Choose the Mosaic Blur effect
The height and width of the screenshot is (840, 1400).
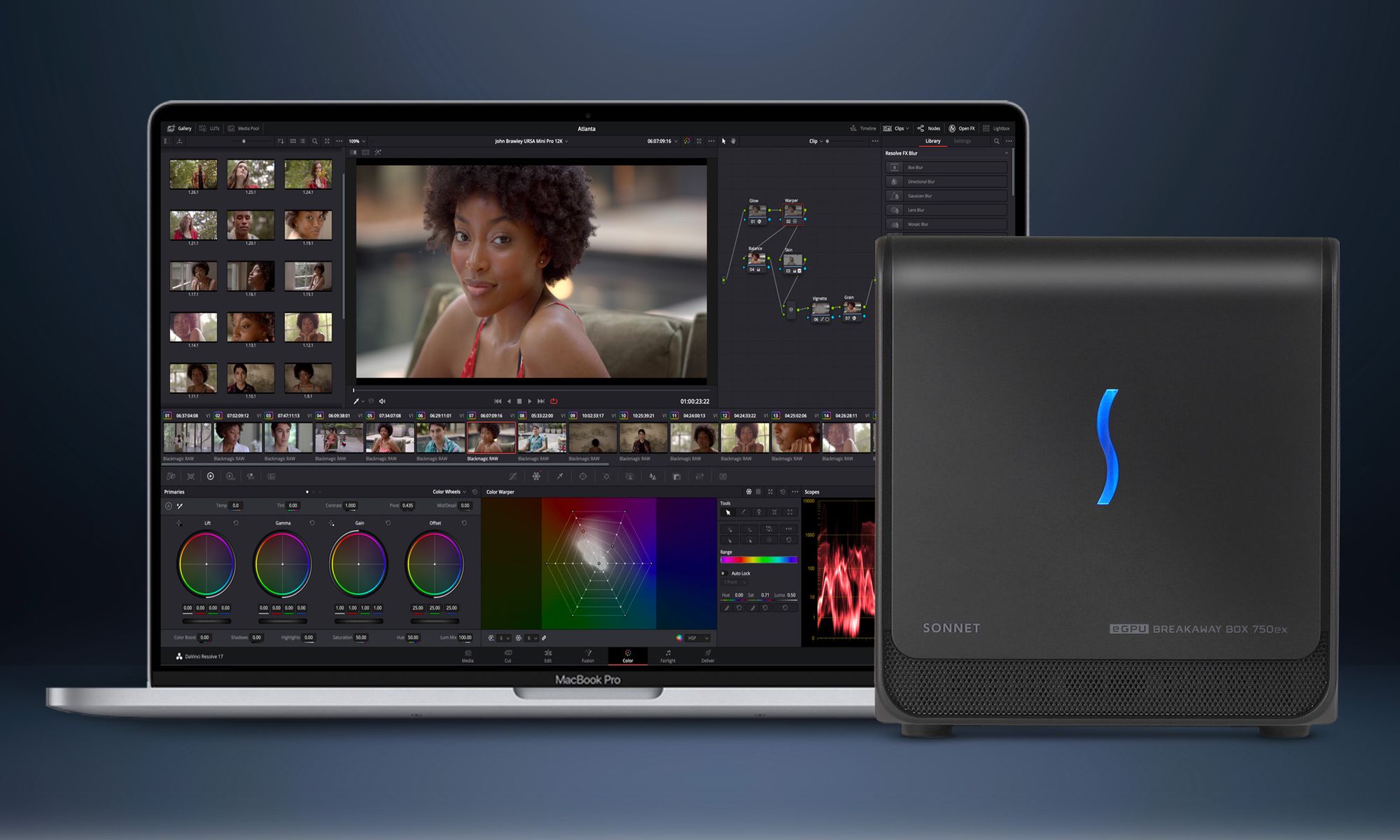[x=946, y=224]
